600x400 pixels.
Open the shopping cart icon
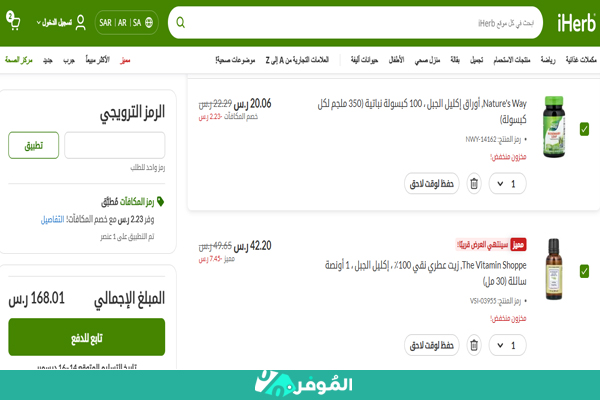13,21
